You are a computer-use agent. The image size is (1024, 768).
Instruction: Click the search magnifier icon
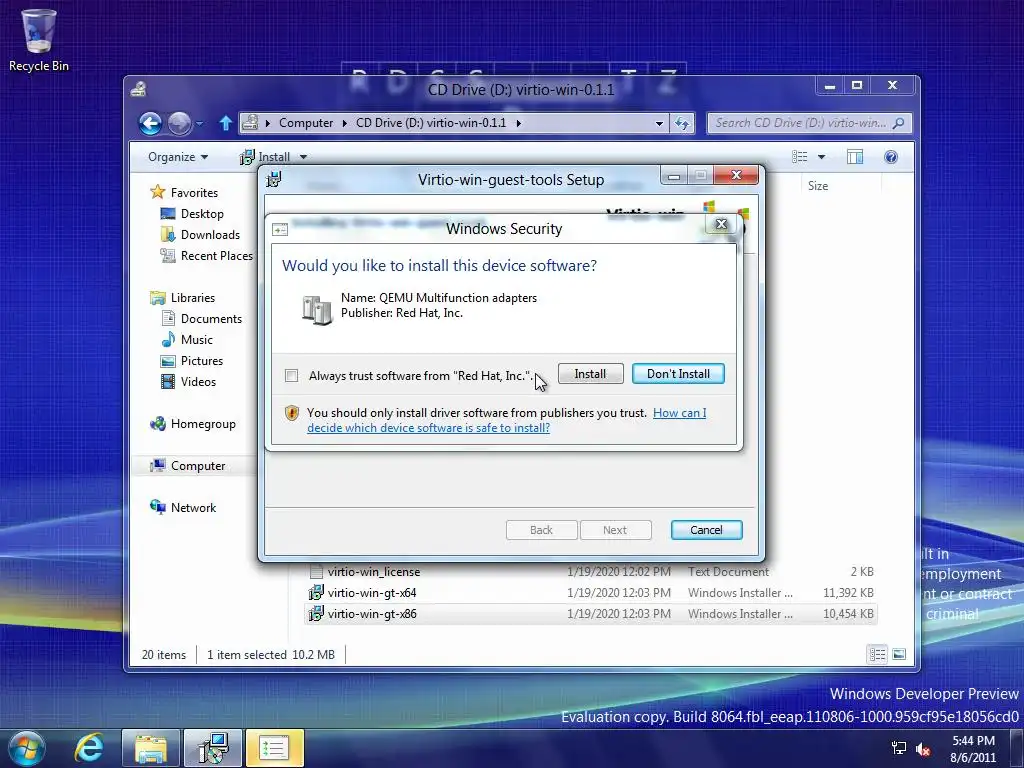pyautogui.click(x=899, y=123)
